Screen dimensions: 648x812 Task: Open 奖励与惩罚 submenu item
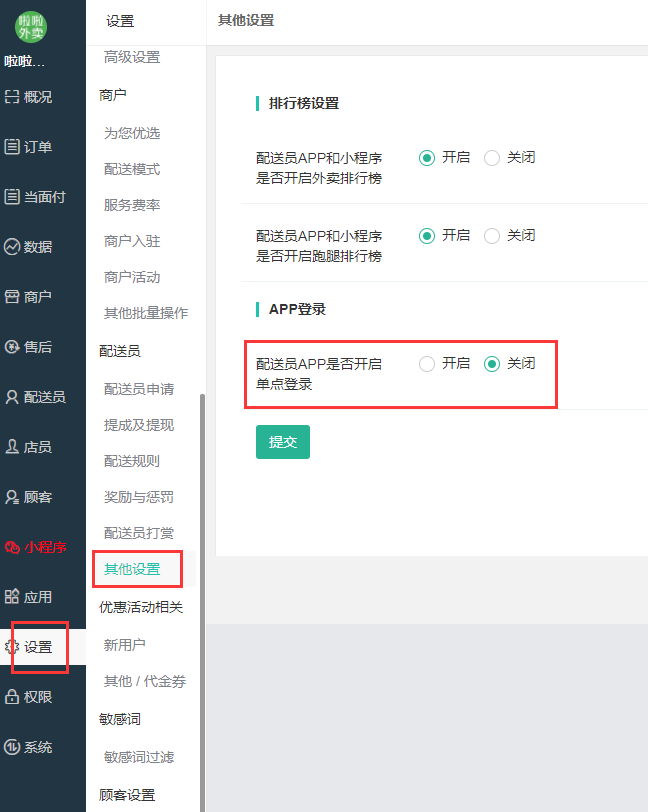139,497
